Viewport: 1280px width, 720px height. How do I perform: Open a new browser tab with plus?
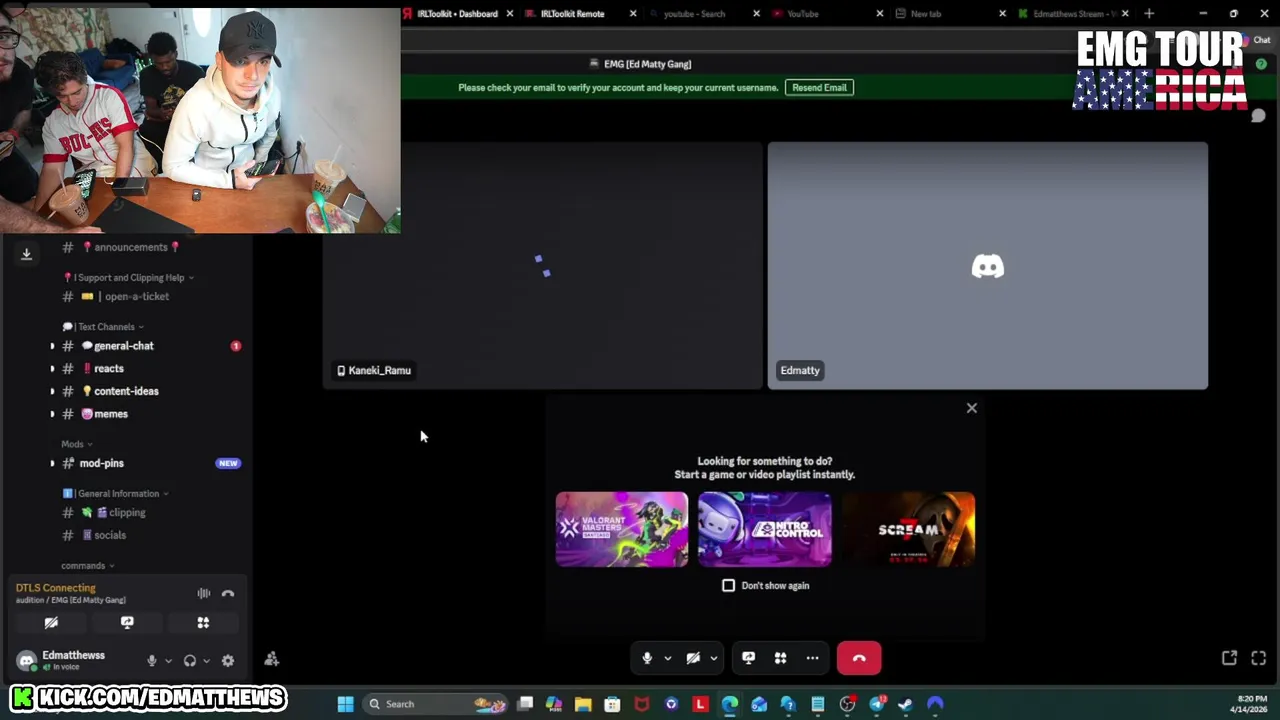tap(1149, 14)
